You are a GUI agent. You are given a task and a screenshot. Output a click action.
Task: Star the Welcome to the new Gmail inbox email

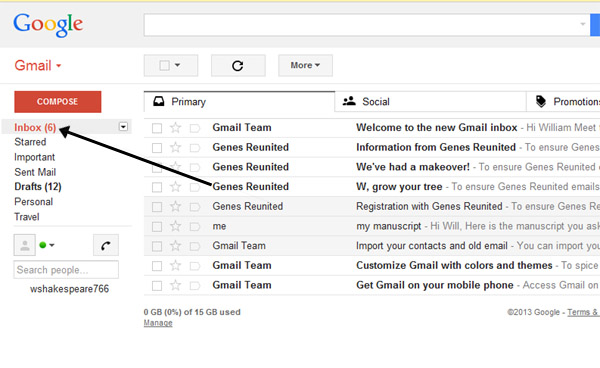pyautogui.click(x=176, y=128)
